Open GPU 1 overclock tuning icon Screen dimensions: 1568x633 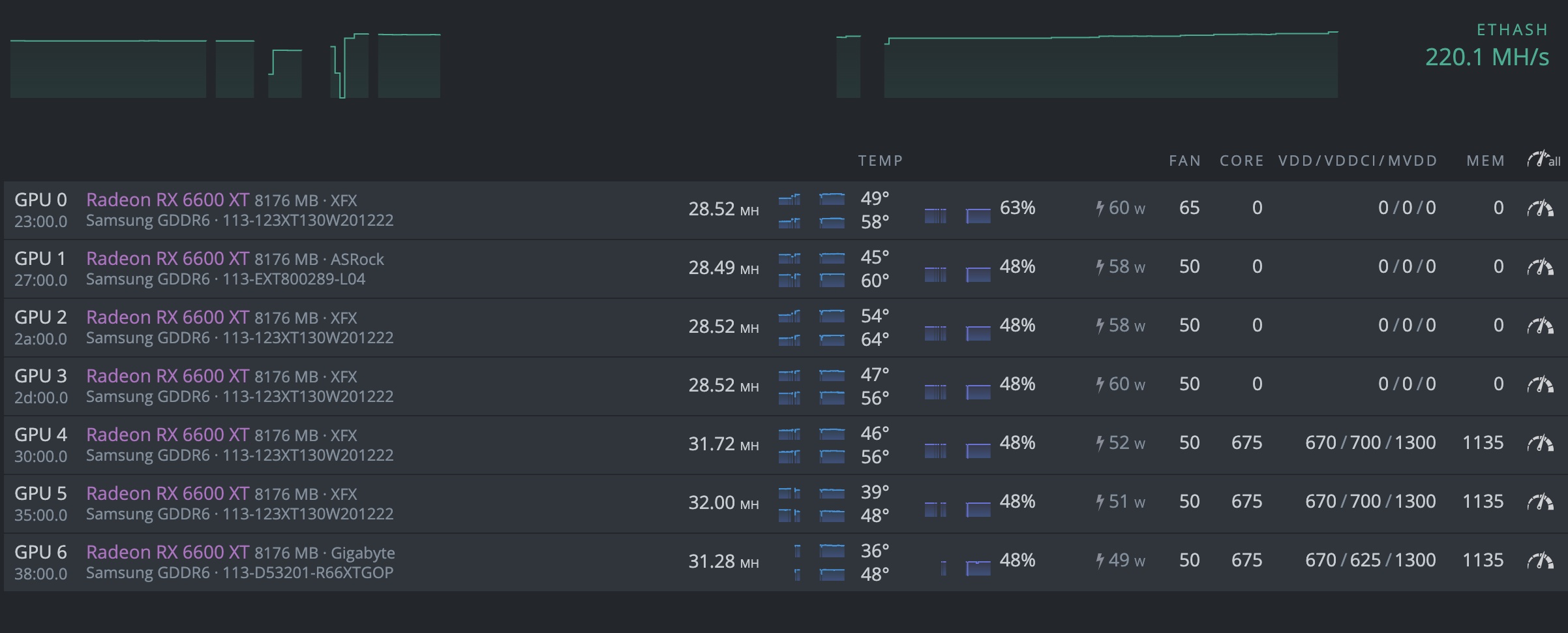pyautogui.click(x=1540, y=268)
